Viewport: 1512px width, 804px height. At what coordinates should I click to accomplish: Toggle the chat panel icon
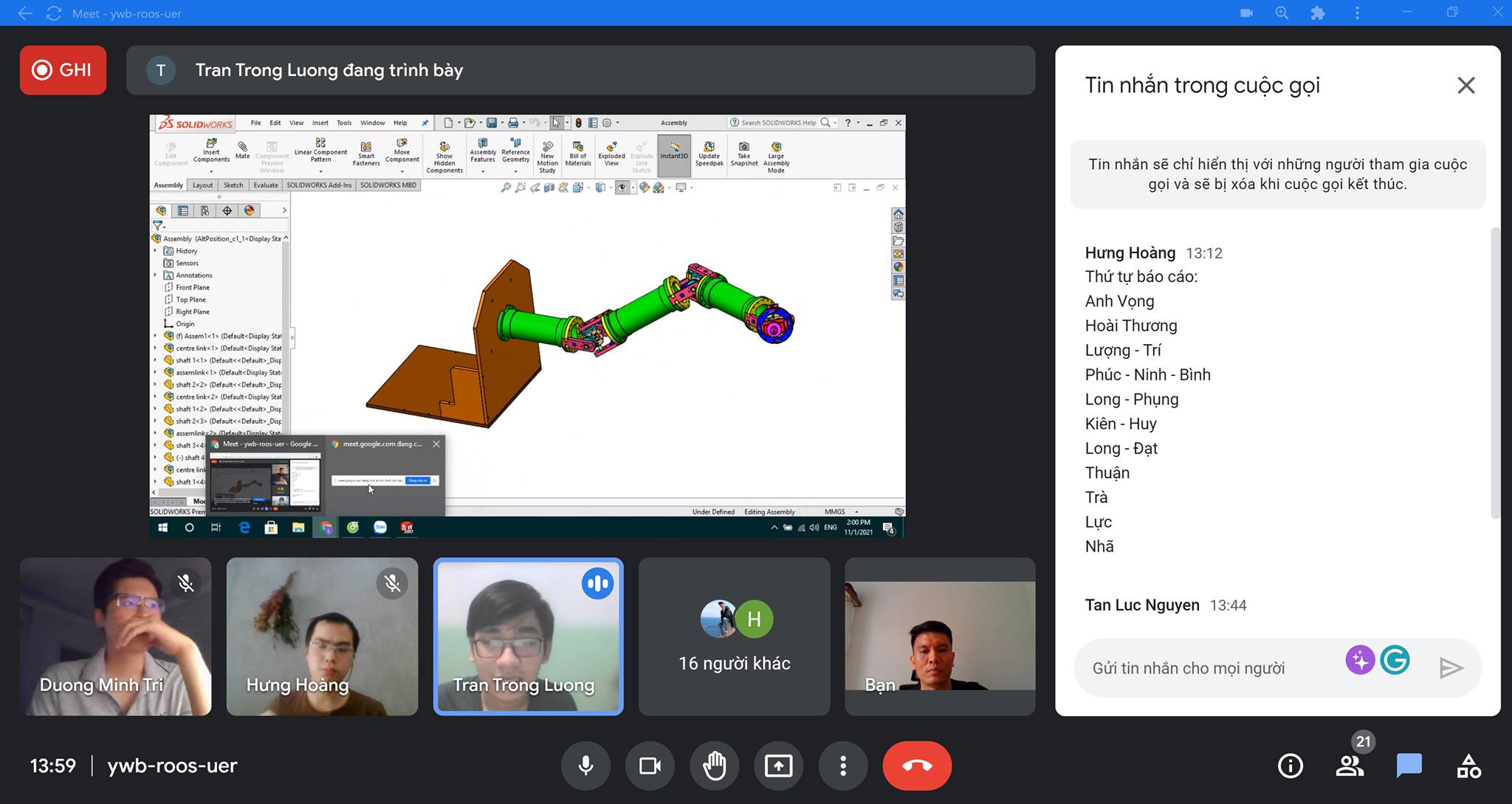tap(1409, 766)
